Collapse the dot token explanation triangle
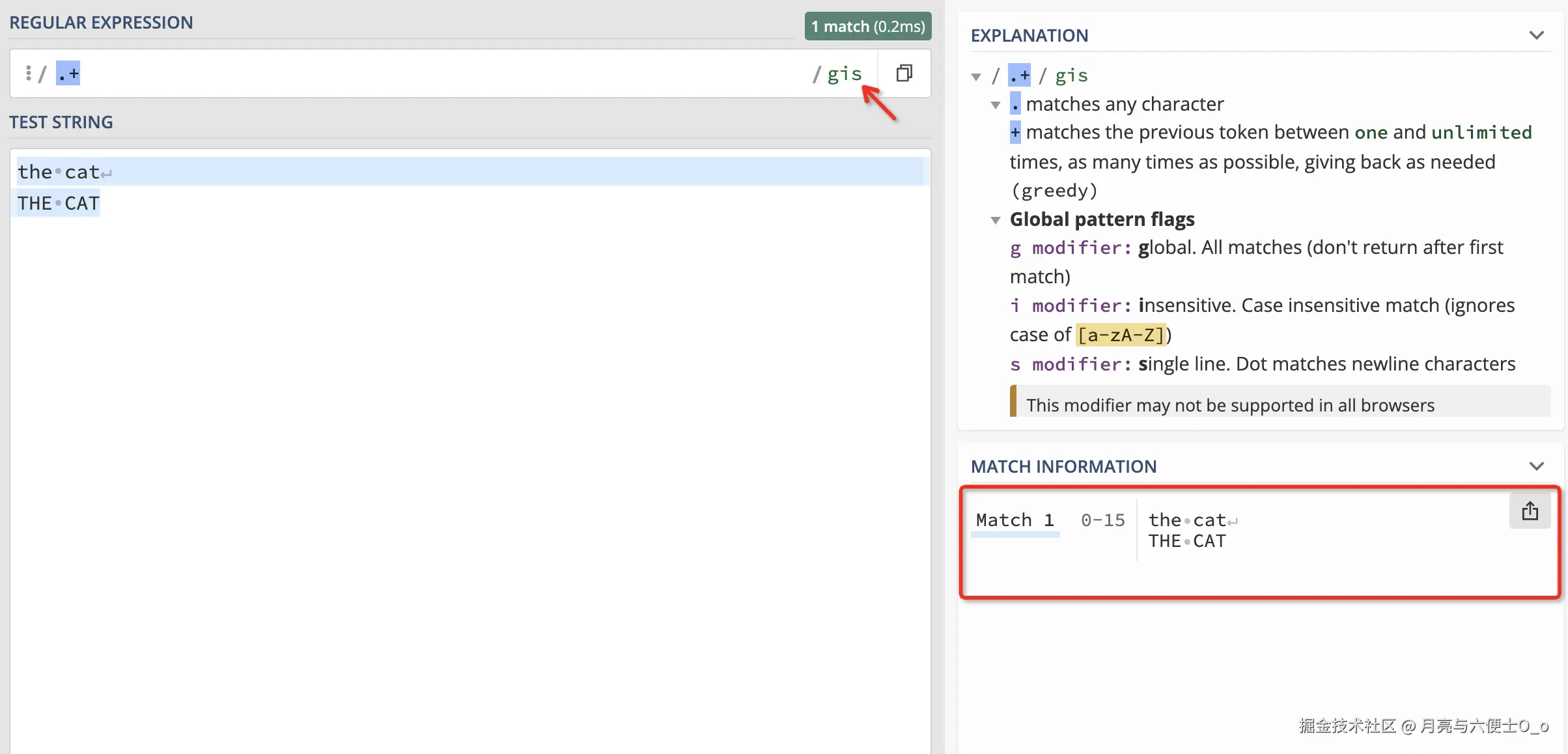1568x754 pixels. pyautogui.click(x=996, y=105)
